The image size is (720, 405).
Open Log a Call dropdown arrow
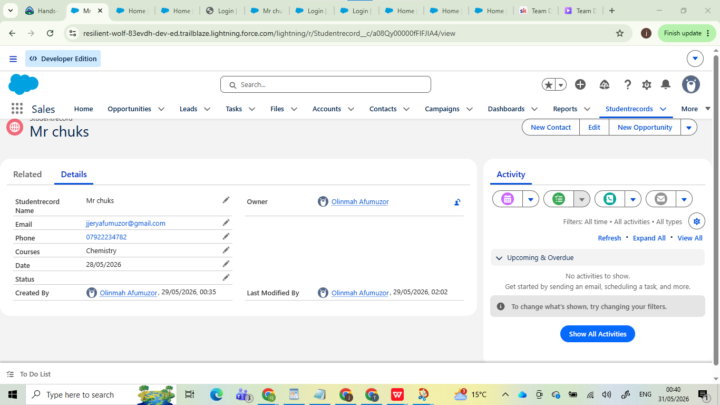(633, 199)
